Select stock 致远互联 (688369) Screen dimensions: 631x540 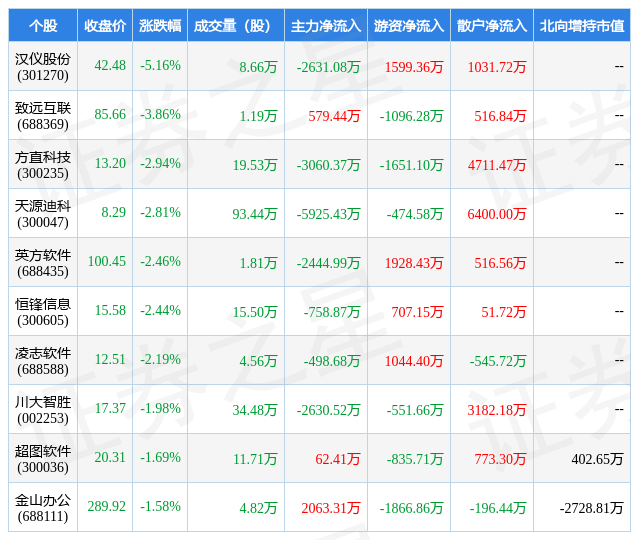[x=43, y=116]
